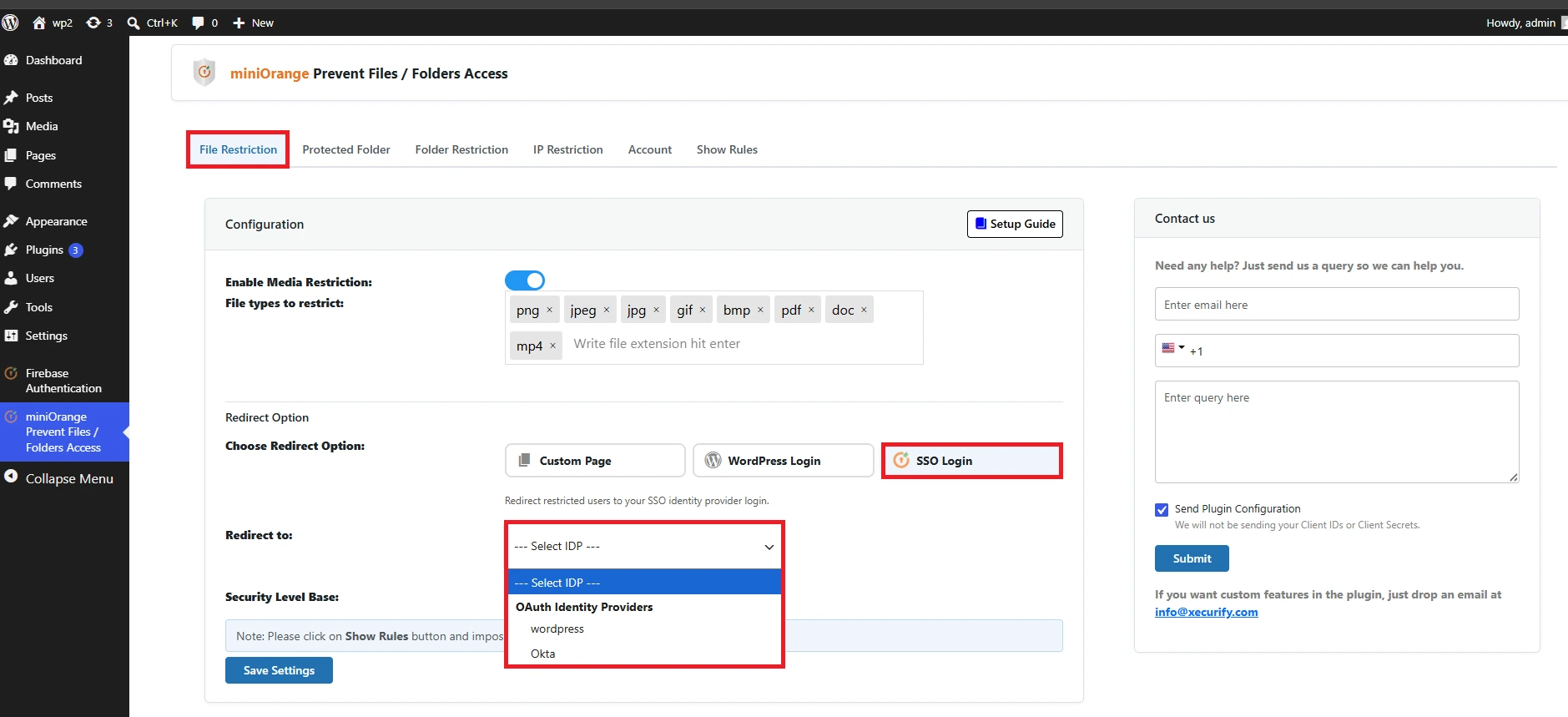
Task: Open Firebase Authentication menu
Action: [64, 381]
